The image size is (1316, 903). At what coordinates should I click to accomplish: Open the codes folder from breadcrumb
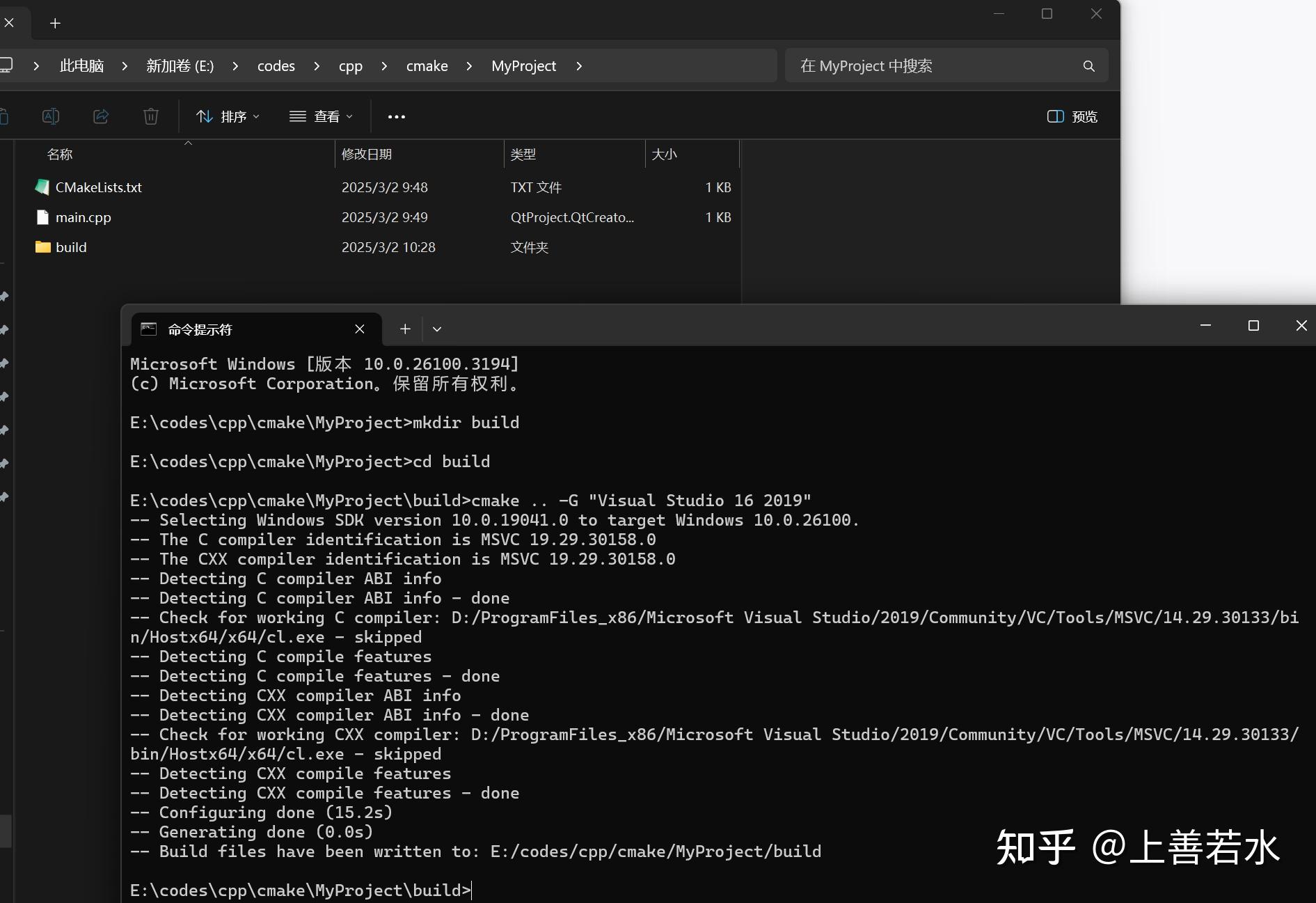click(276, 65)
